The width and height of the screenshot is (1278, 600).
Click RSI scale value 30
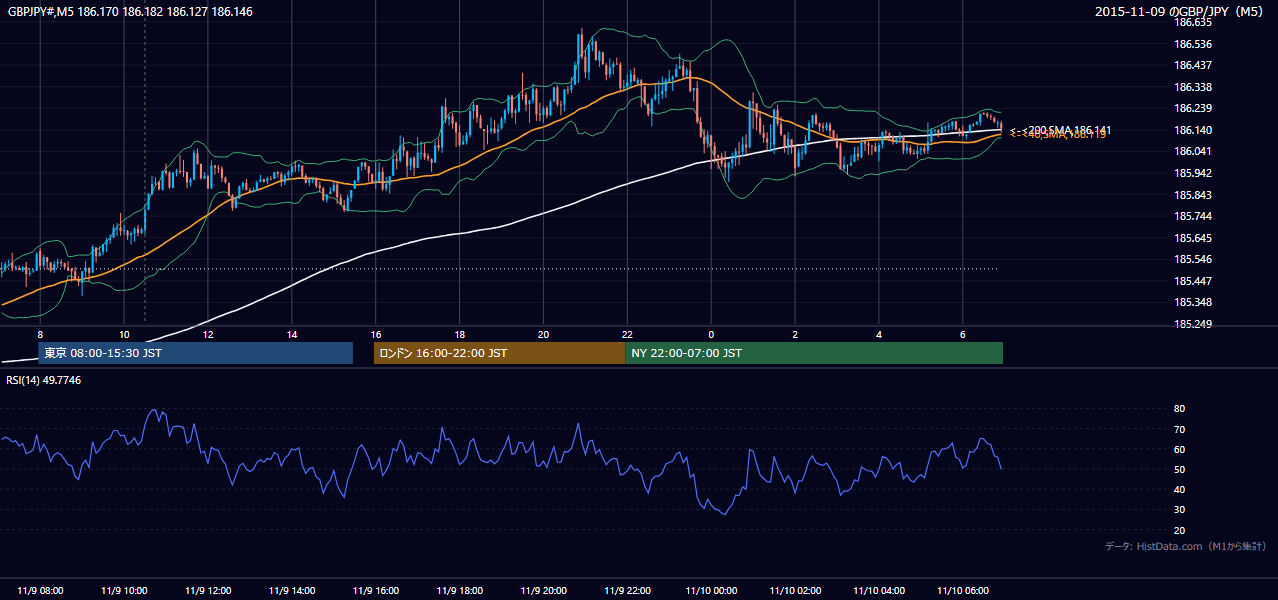tap(1179, 510)
